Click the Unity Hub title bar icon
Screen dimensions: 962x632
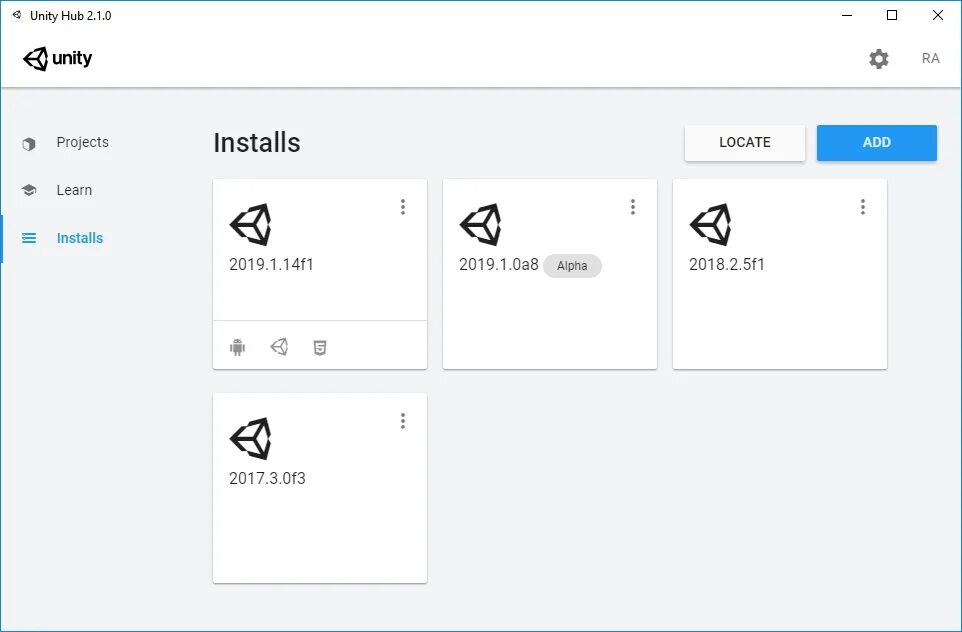[x=17, y=15]
